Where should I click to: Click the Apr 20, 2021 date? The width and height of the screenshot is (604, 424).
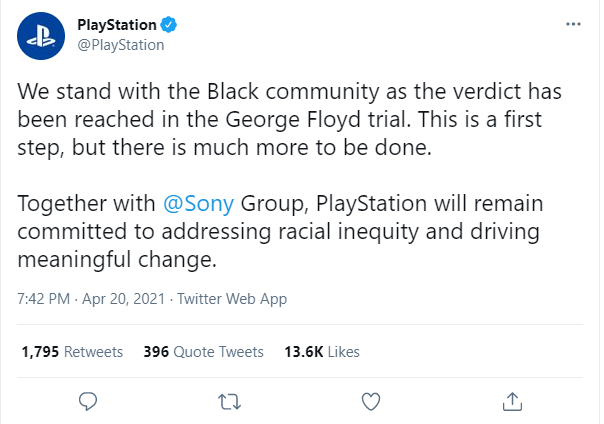tap(124, 299)
